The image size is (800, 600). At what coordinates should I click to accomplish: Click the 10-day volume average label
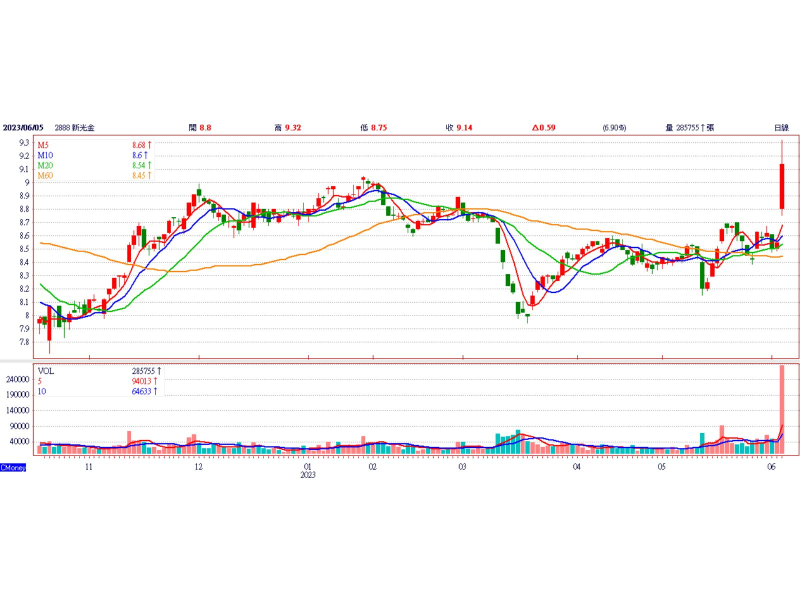[42, 391]
